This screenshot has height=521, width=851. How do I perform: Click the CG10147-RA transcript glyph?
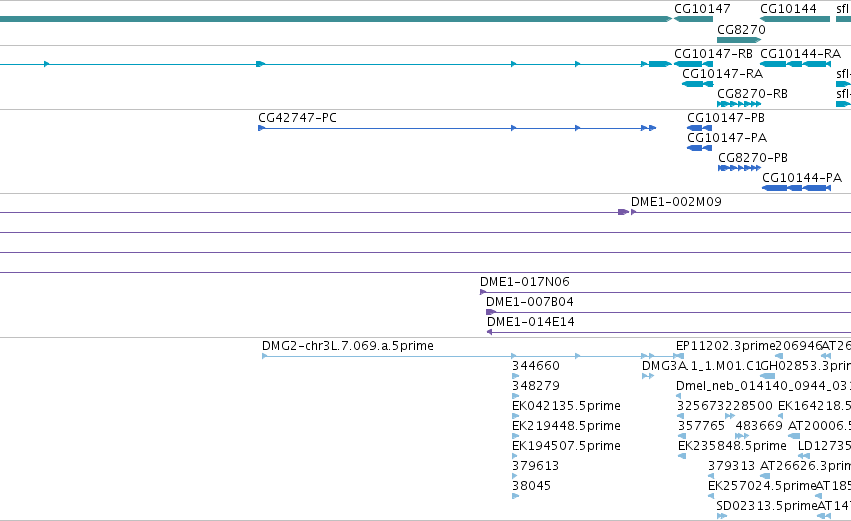pos(697,84)
